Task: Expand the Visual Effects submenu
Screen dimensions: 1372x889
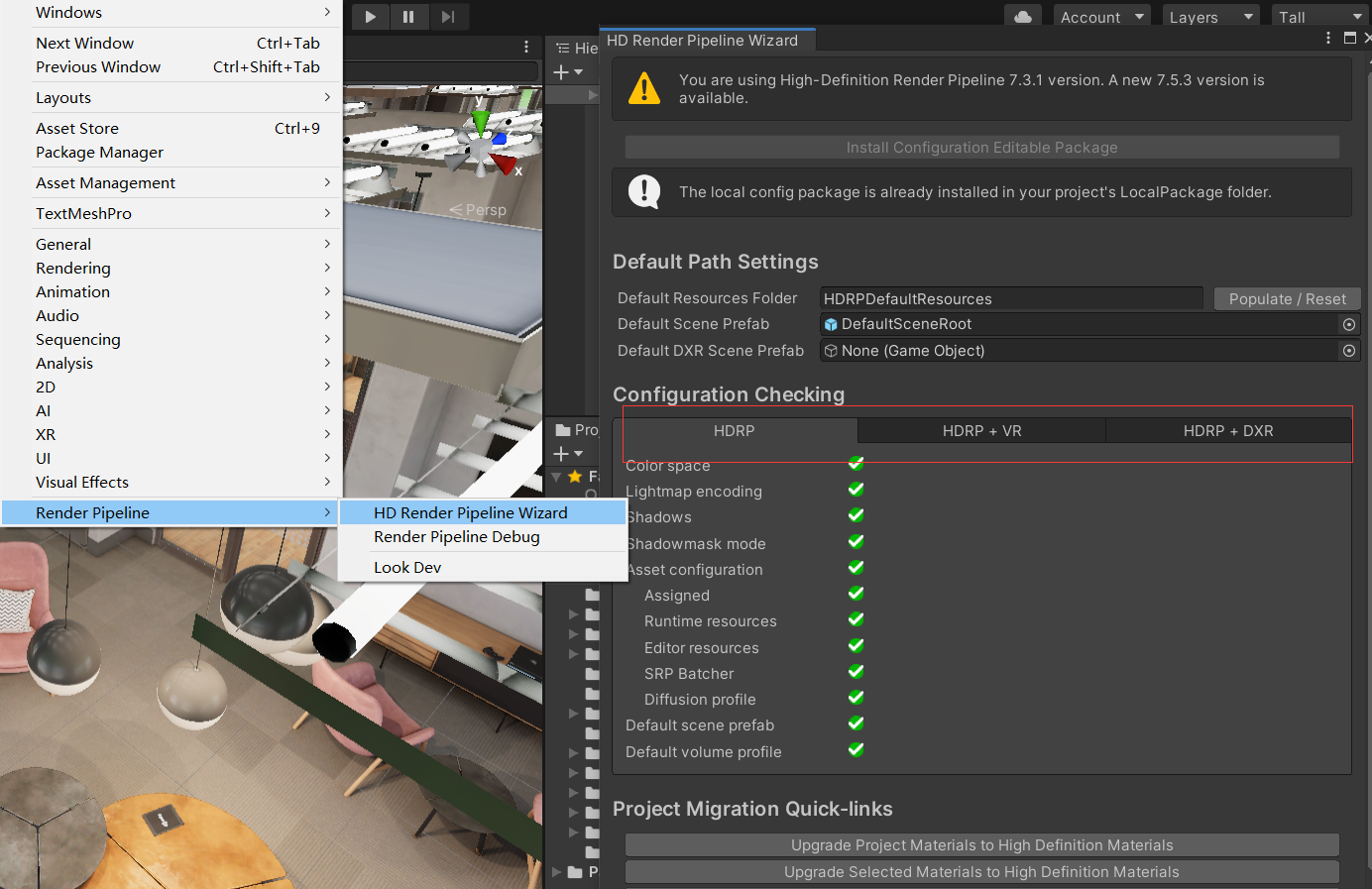Action: pos(171,482)
